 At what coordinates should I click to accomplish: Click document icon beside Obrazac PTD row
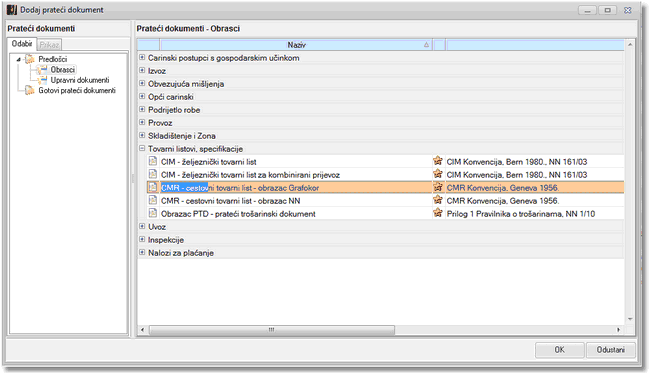click(153, 213)
